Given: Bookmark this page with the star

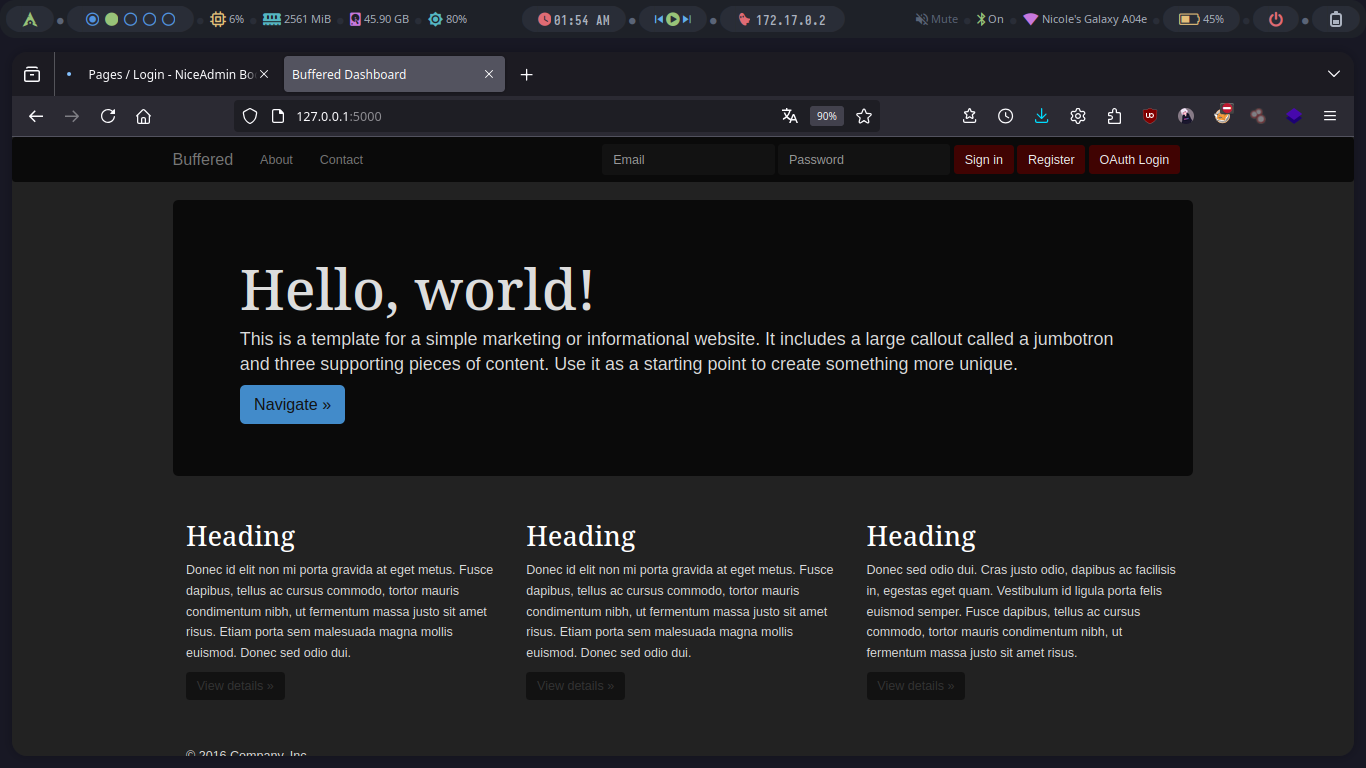Looking at the screenshot, I should pos(864,116).
